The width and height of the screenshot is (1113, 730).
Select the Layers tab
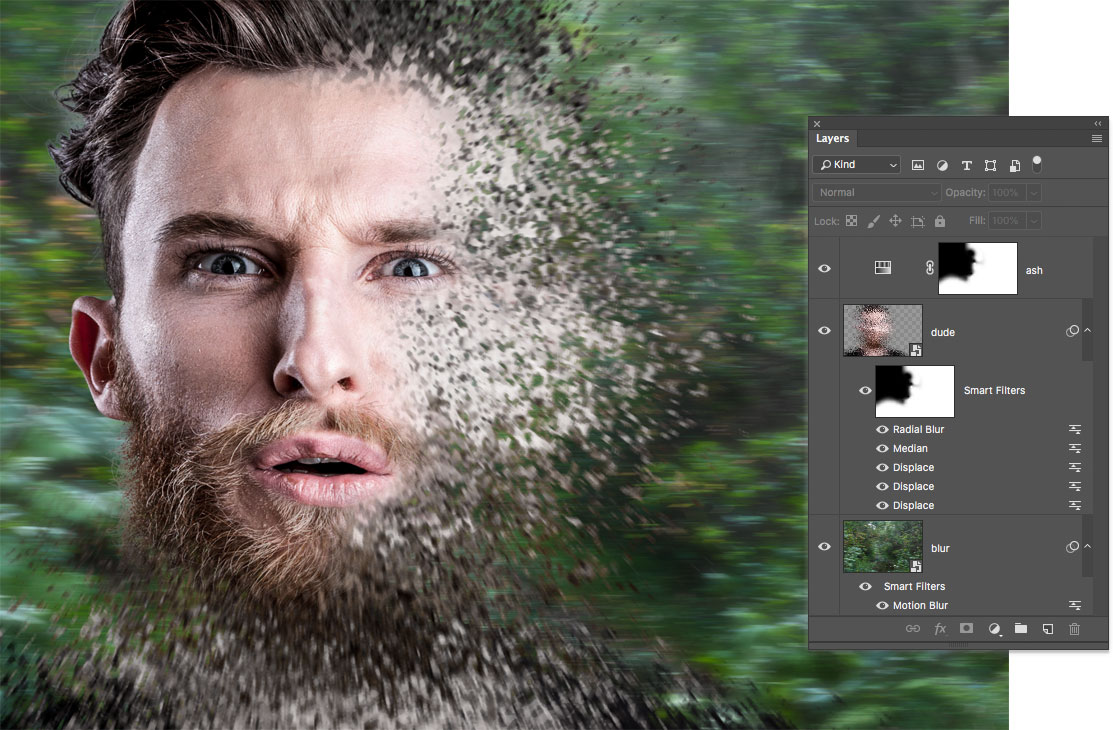832,138
